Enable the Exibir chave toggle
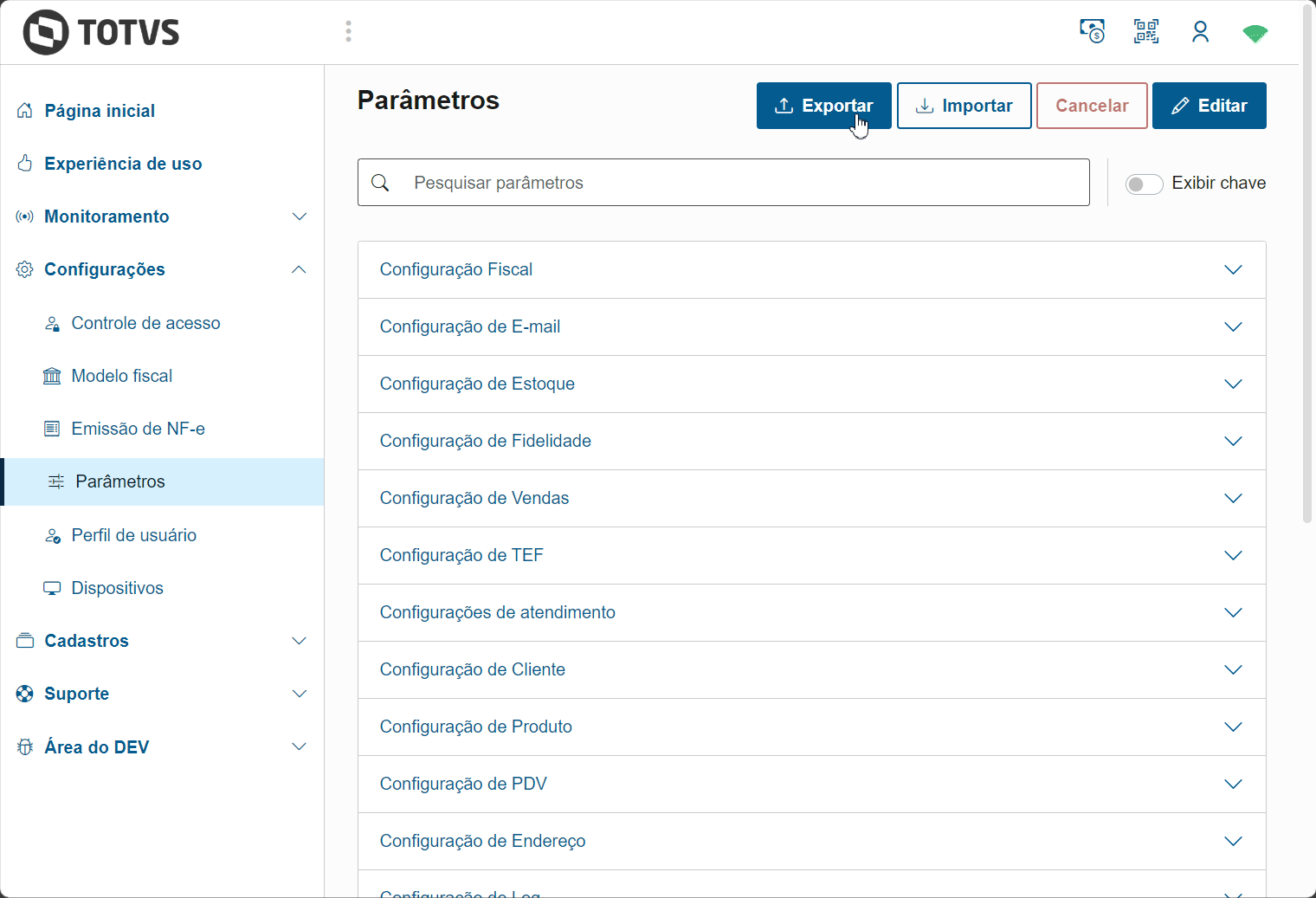Viewport: 1316px width, 898px height. (1144, 184)
